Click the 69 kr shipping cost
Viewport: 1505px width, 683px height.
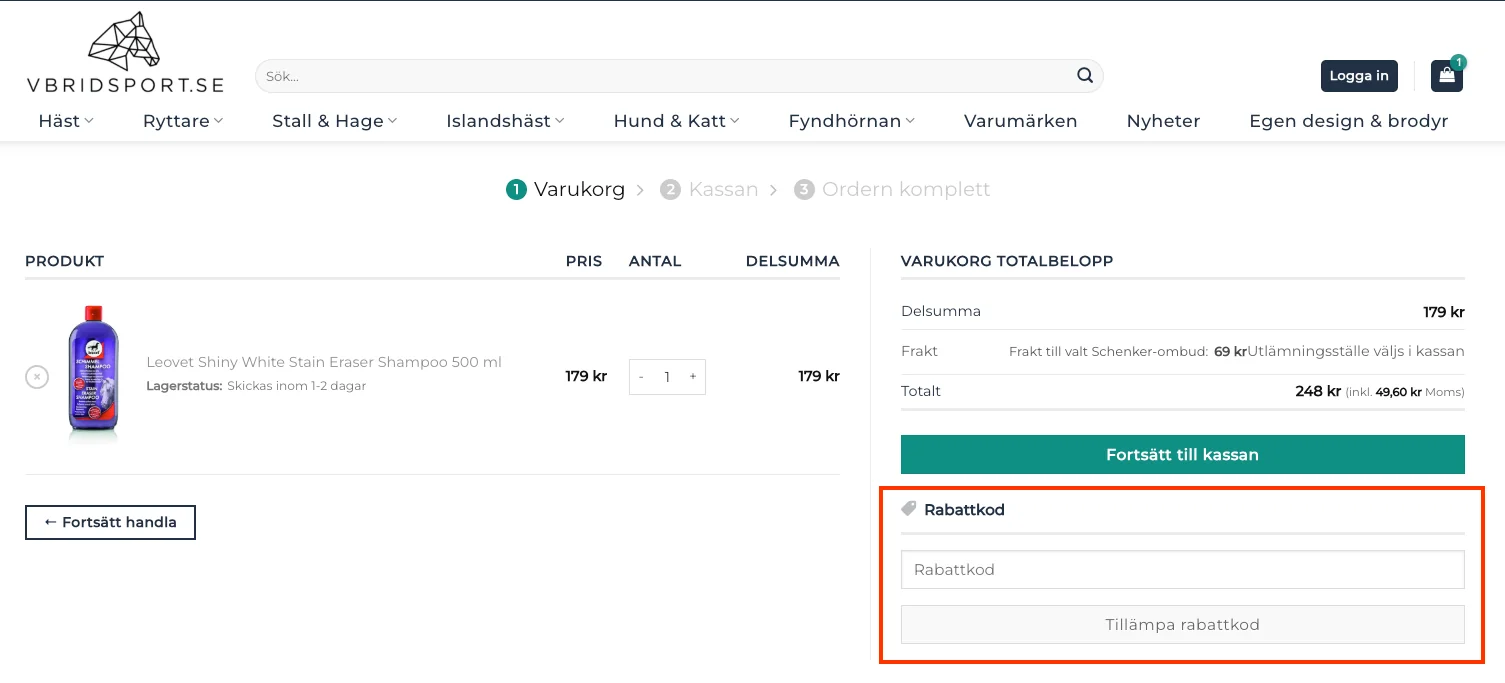(x=1230, y=352)
